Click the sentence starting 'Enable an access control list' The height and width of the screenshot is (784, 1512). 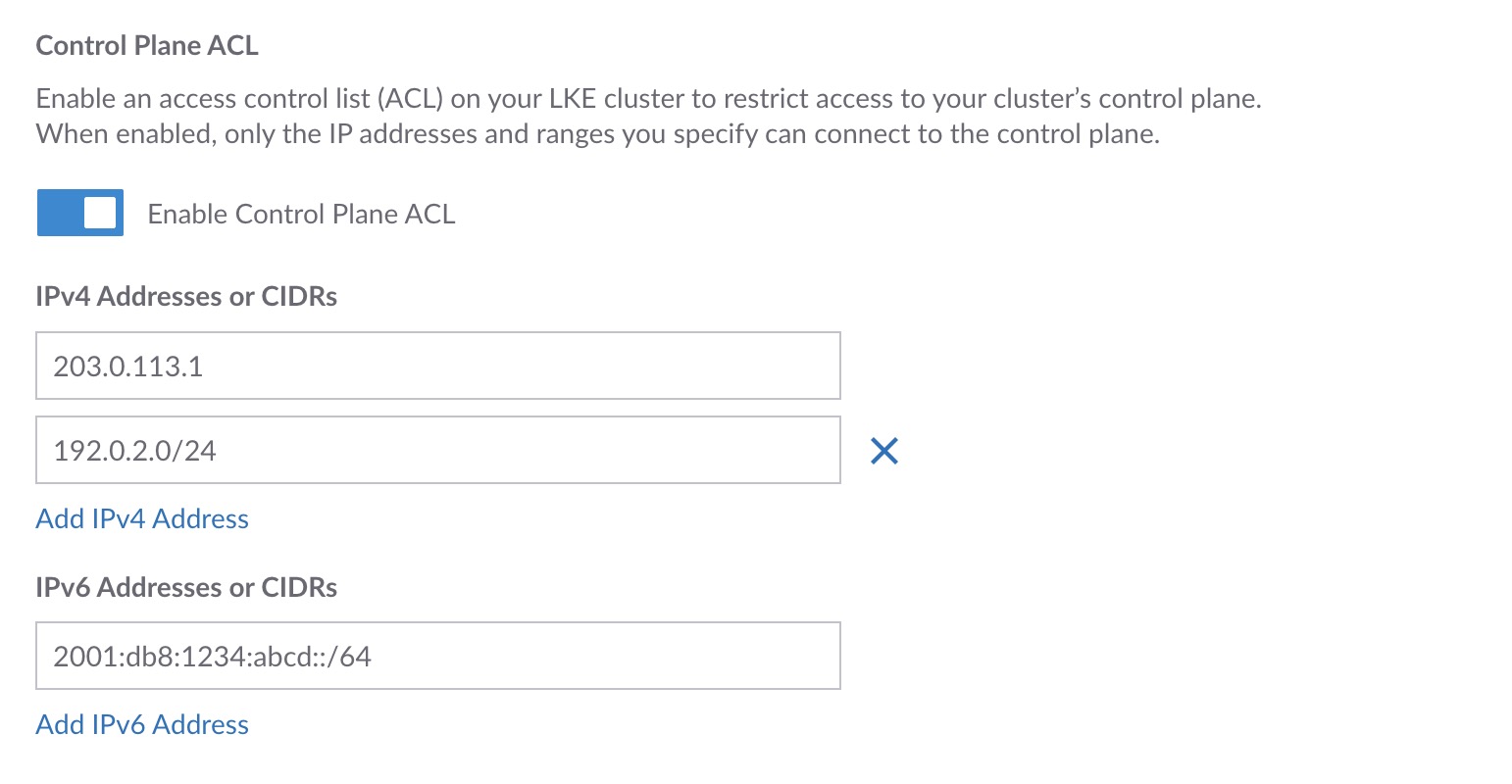(x=647, y=99)
